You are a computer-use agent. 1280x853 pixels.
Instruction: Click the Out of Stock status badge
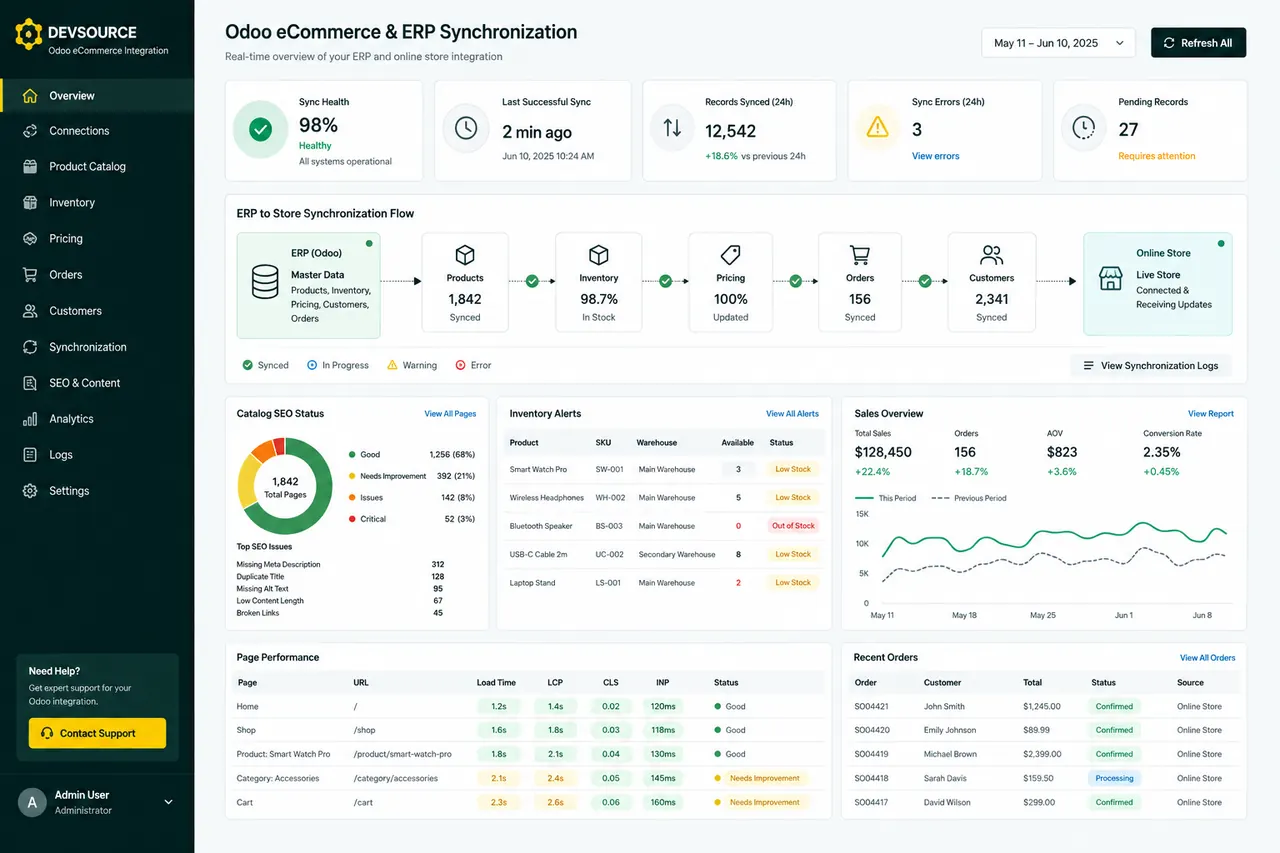click(793, 526)
